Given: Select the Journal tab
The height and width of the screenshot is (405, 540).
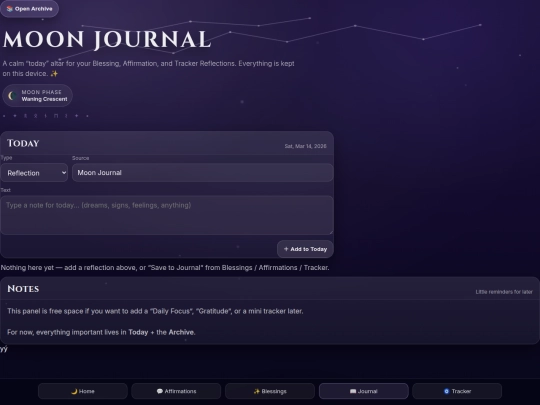Looking at the screenshot, I should 364,391.
